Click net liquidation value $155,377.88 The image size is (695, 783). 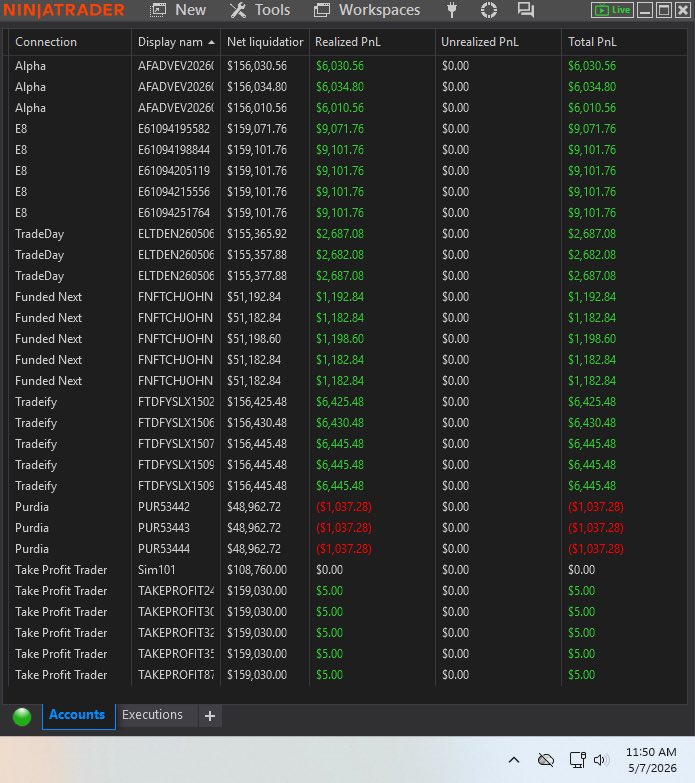(x=257, y=276)
